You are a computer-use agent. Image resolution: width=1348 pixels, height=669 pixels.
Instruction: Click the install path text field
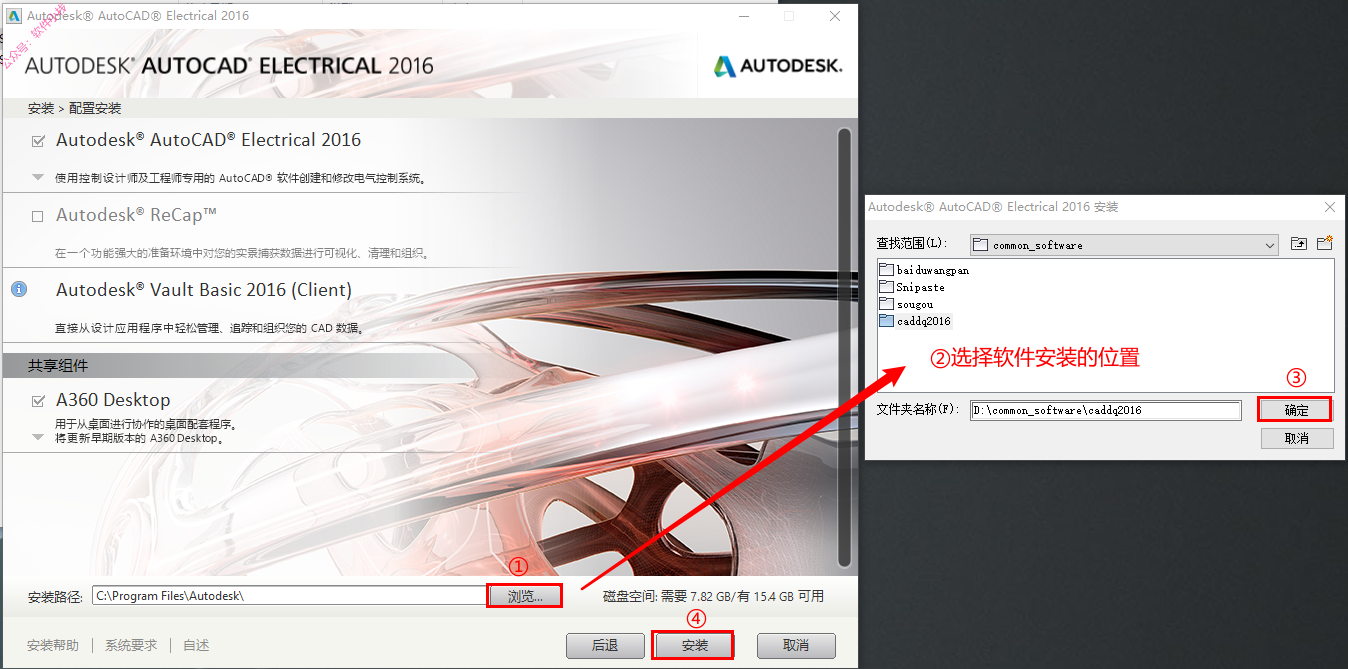tap(288, 596)
